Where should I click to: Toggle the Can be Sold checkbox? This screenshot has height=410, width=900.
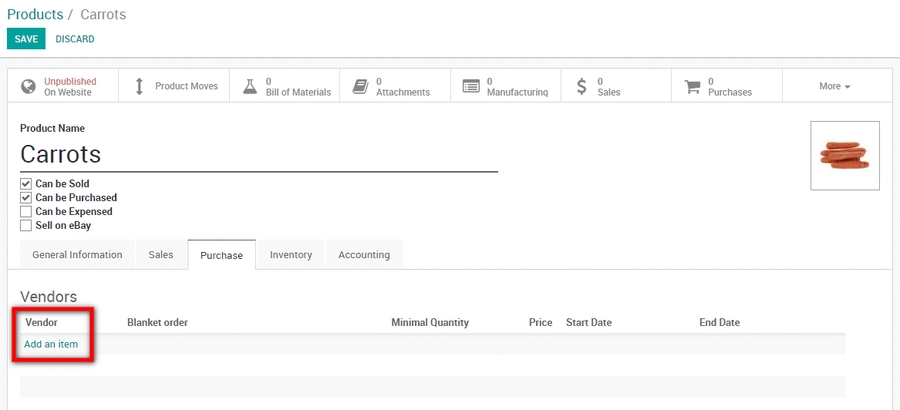(x=26, y=184)
